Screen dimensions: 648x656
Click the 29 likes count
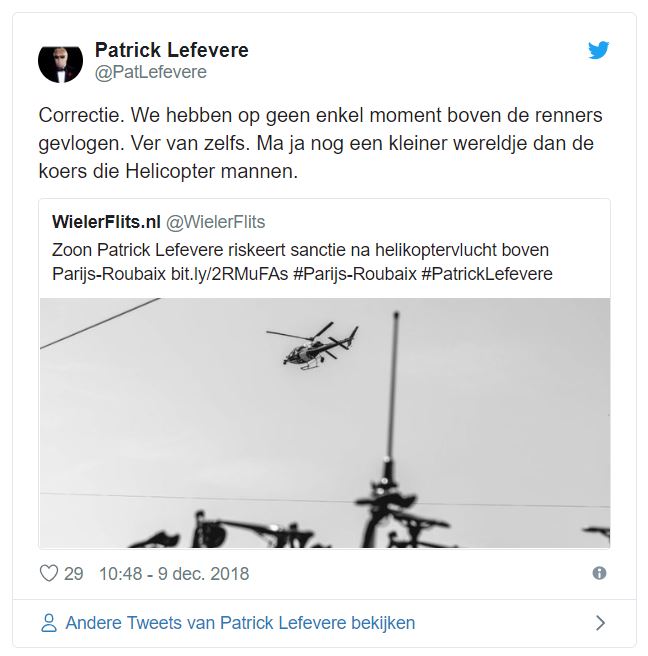tap(74, 574)
